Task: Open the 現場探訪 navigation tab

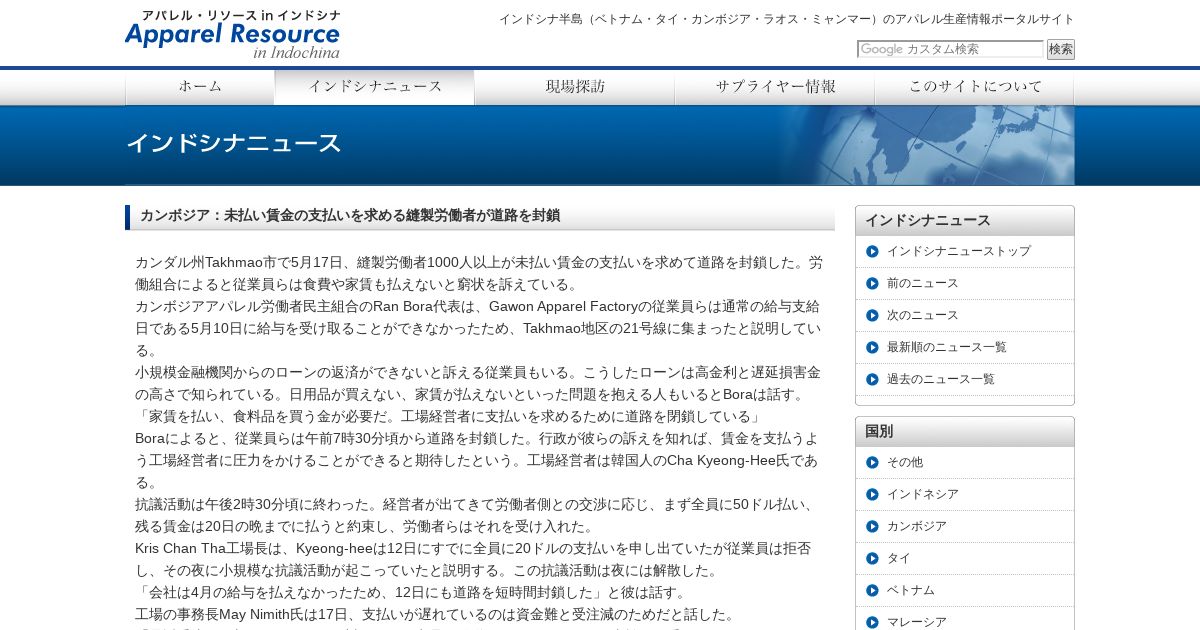Action: 575,87
